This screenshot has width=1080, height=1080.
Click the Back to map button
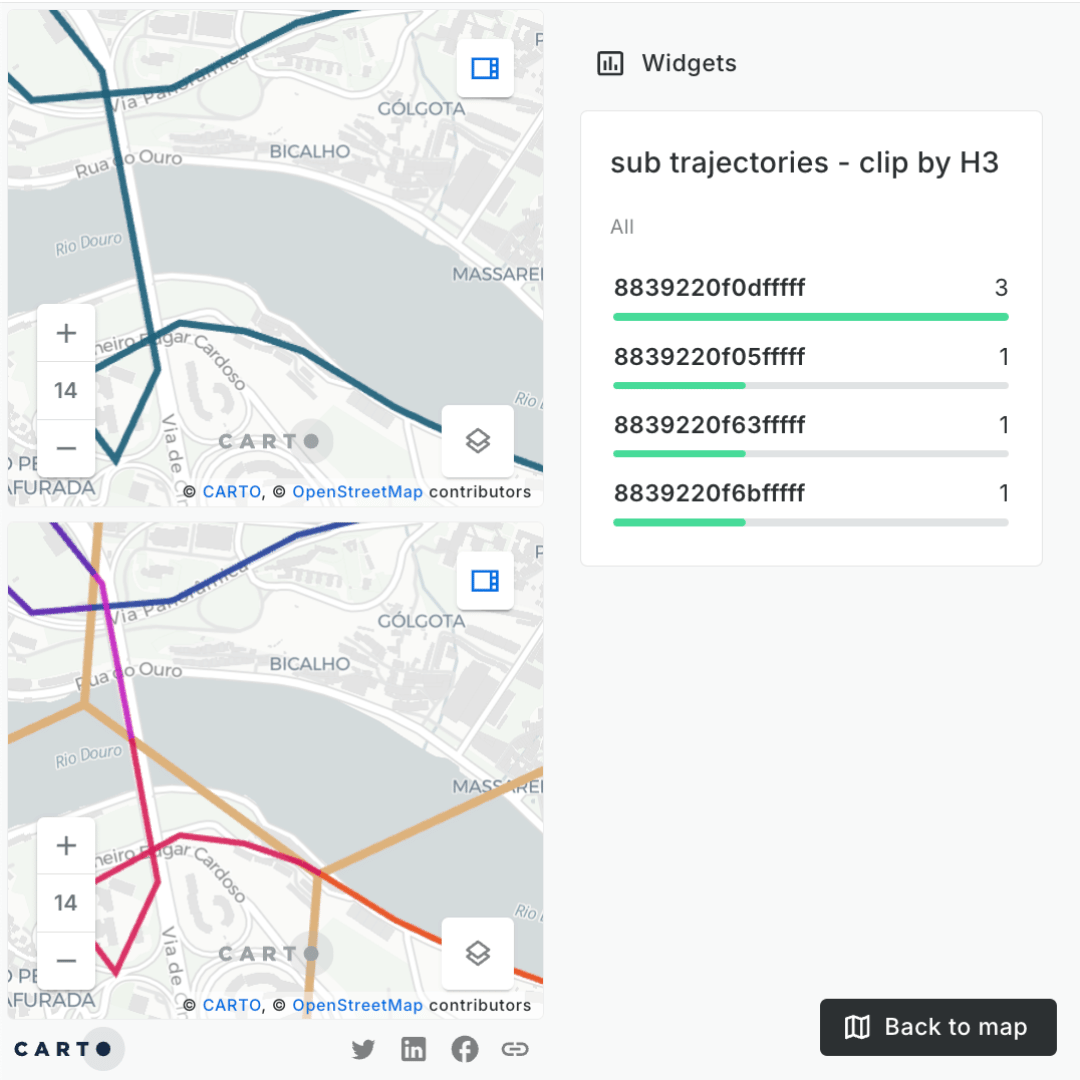pyautogui.click(x=938, y=1027)
